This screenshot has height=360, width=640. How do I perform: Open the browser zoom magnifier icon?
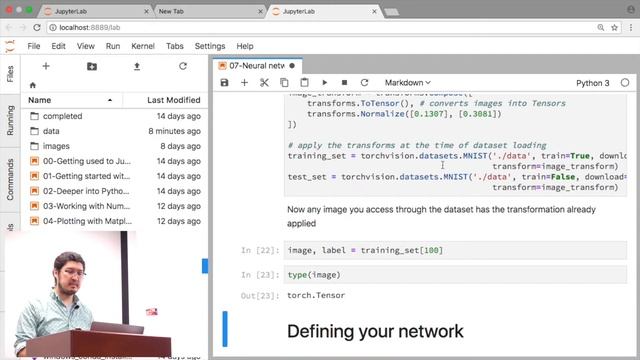[601, 27]
